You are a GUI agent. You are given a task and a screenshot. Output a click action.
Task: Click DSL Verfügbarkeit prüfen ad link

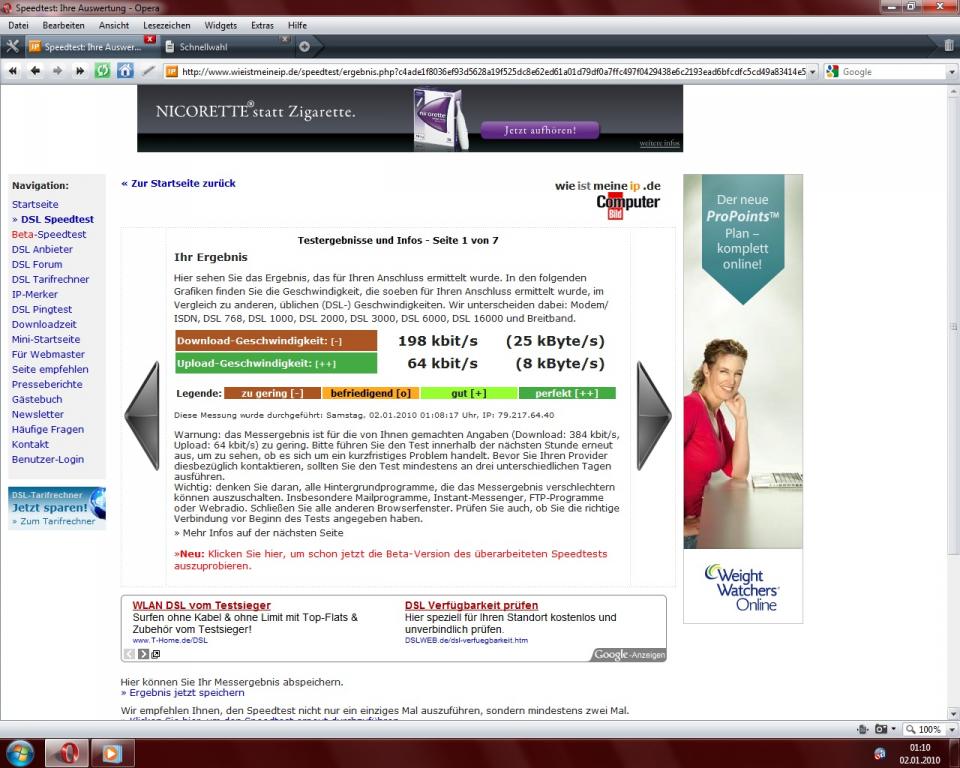coord(471,605)
